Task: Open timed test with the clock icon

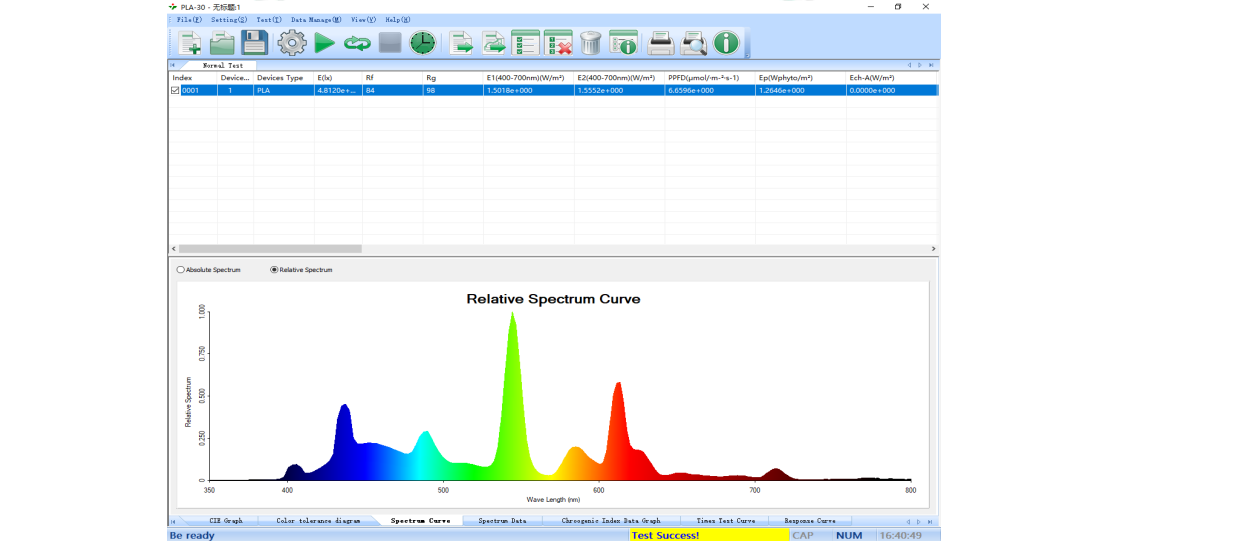Action: [423, 42]
